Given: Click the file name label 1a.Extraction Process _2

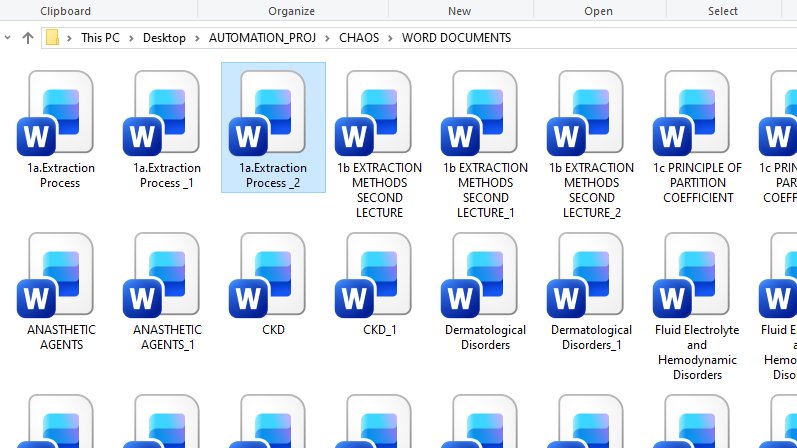Looking at the screenshot, I should pos(273,175).
